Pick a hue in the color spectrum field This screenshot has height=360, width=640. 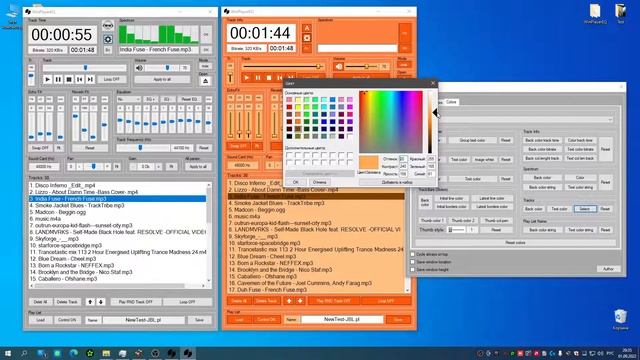tap(391, 122)
